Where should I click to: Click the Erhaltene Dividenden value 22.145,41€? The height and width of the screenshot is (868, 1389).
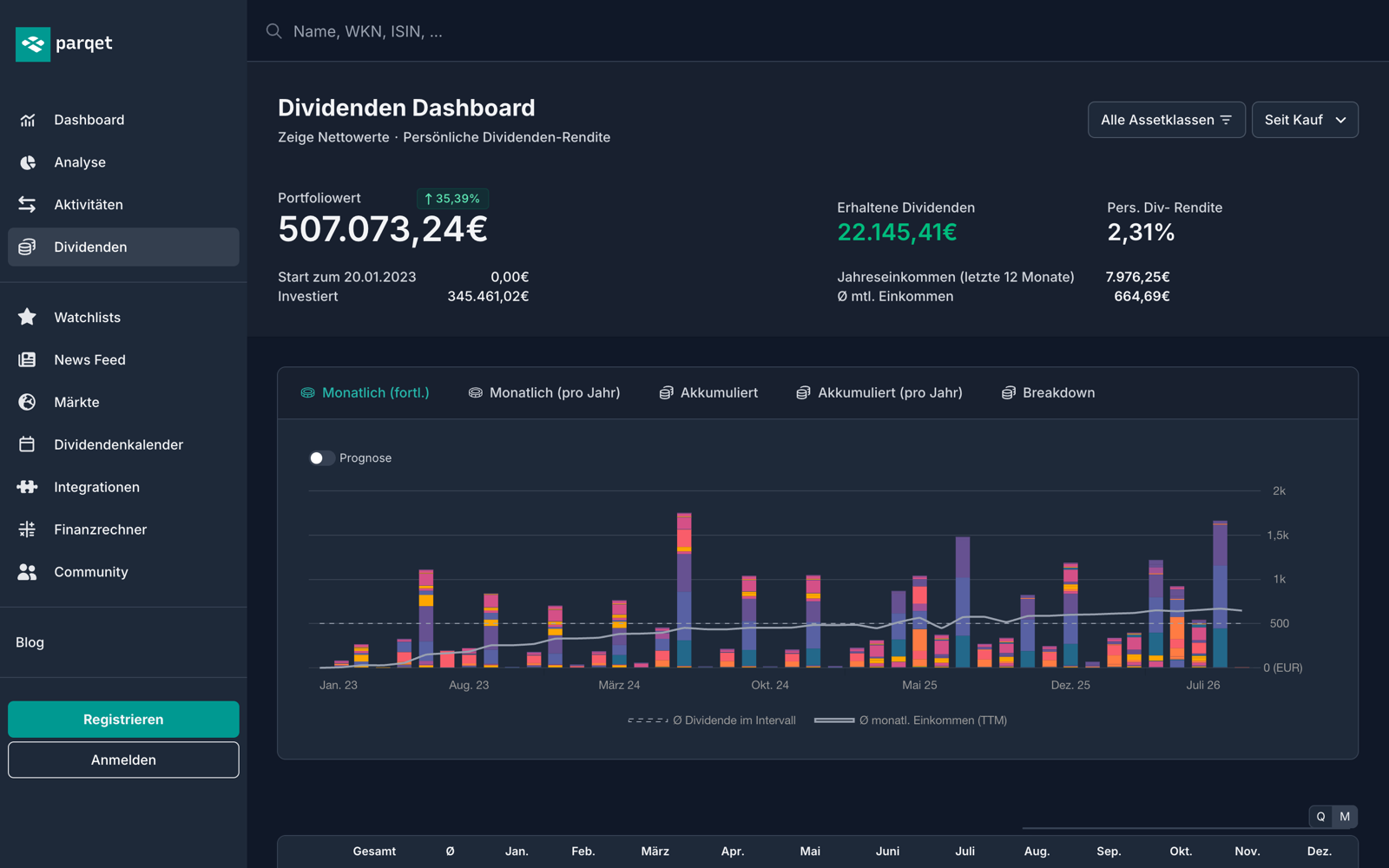[x=897, y=233]
